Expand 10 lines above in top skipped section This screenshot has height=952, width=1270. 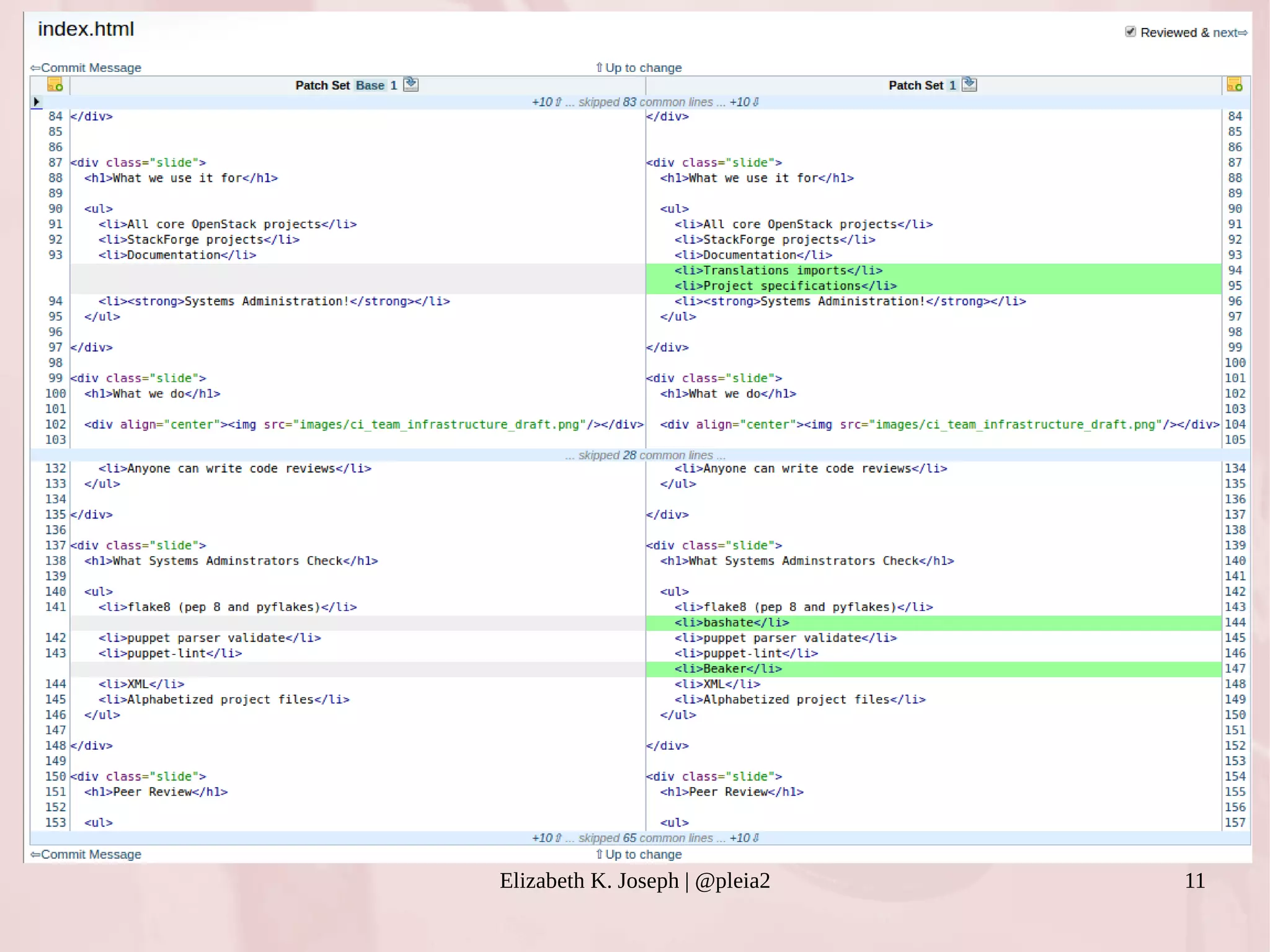click(546, 102)
